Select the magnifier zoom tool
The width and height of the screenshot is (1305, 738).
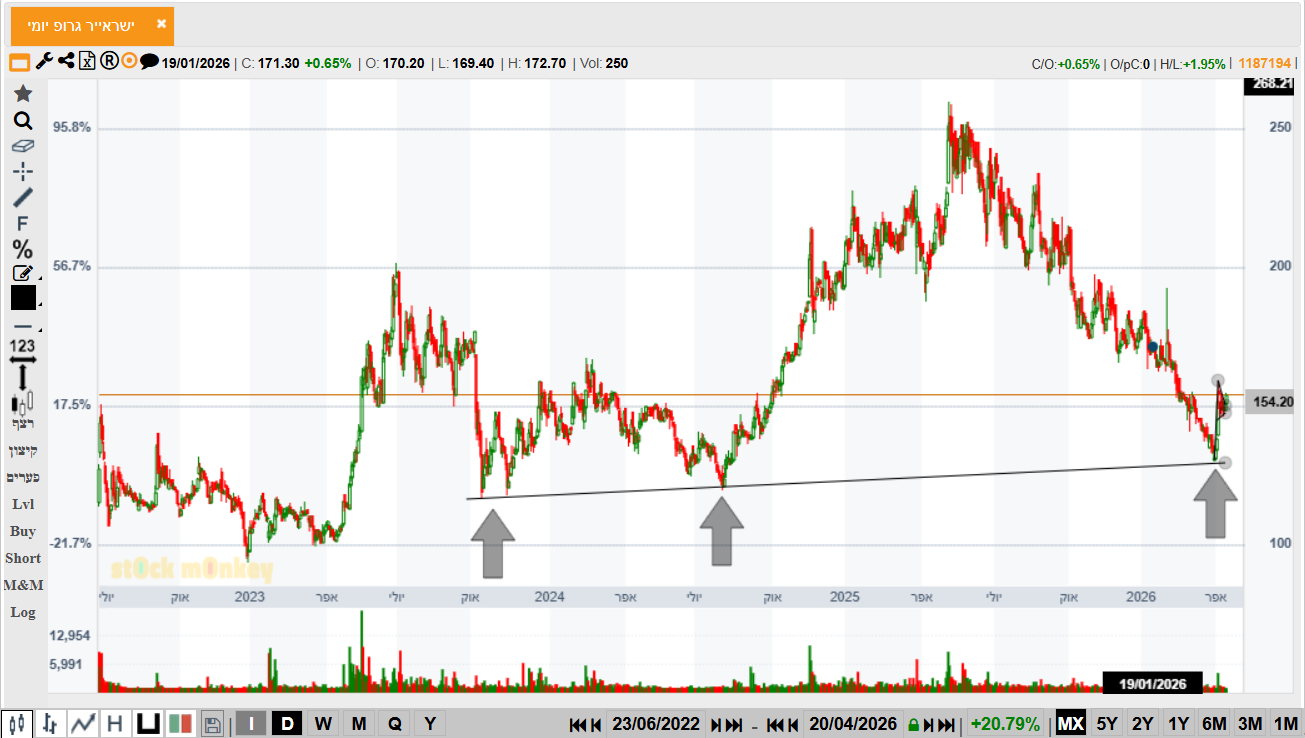[x=22, y=121]
